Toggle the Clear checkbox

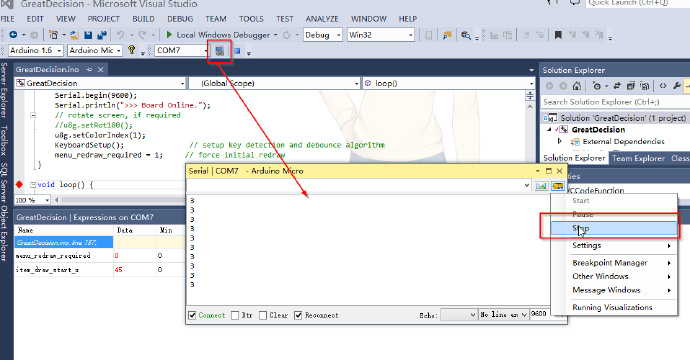pyautogui.click(x=263, y=315)
